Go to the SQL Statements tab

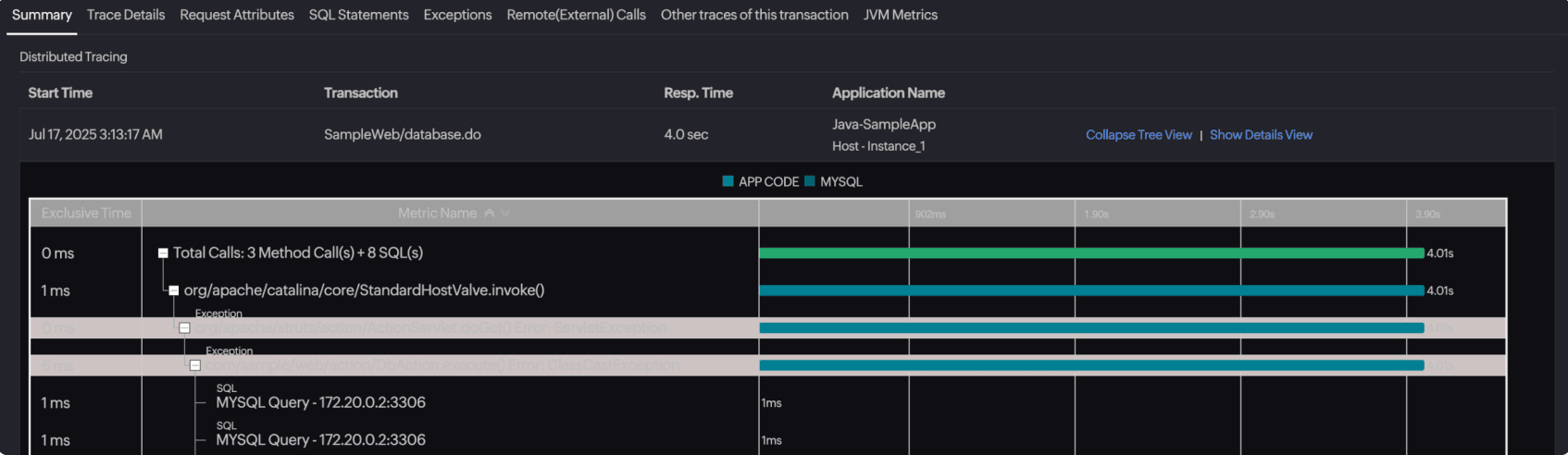click(358, 15)
